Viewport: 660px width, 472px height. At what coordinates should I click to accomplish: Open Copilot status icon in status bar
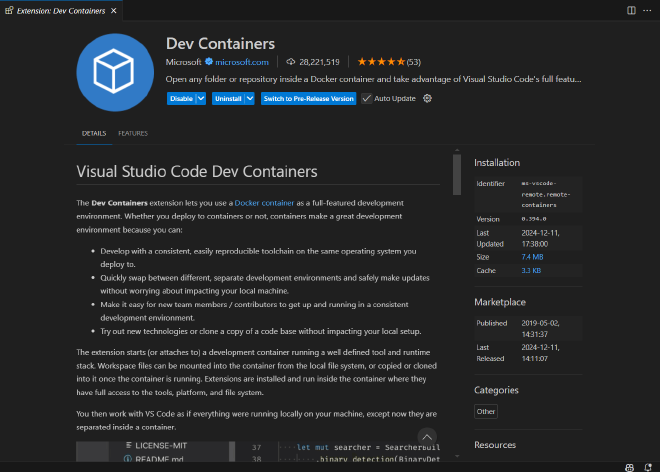click(629, 467)
